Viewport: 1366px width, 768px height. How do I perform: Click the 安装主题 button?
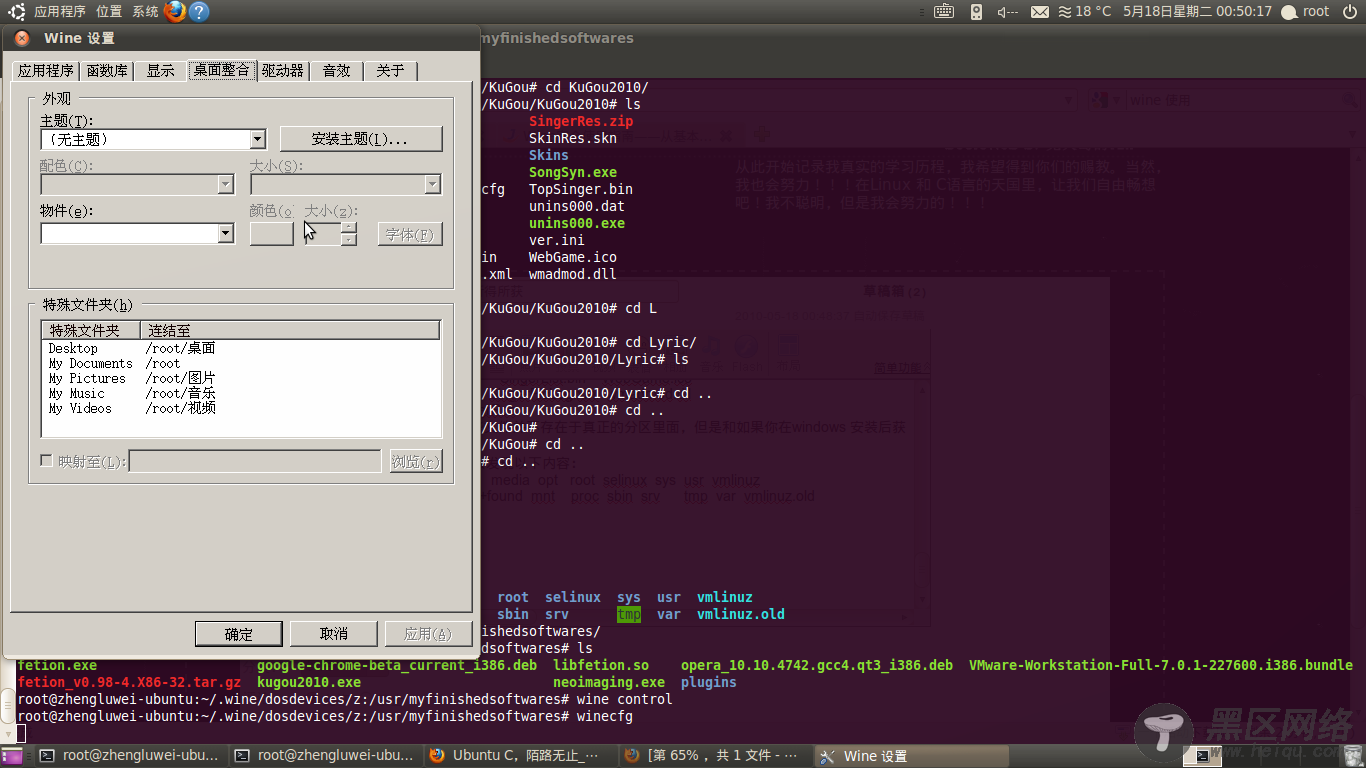pyautogui.click(x=361, y=138)
